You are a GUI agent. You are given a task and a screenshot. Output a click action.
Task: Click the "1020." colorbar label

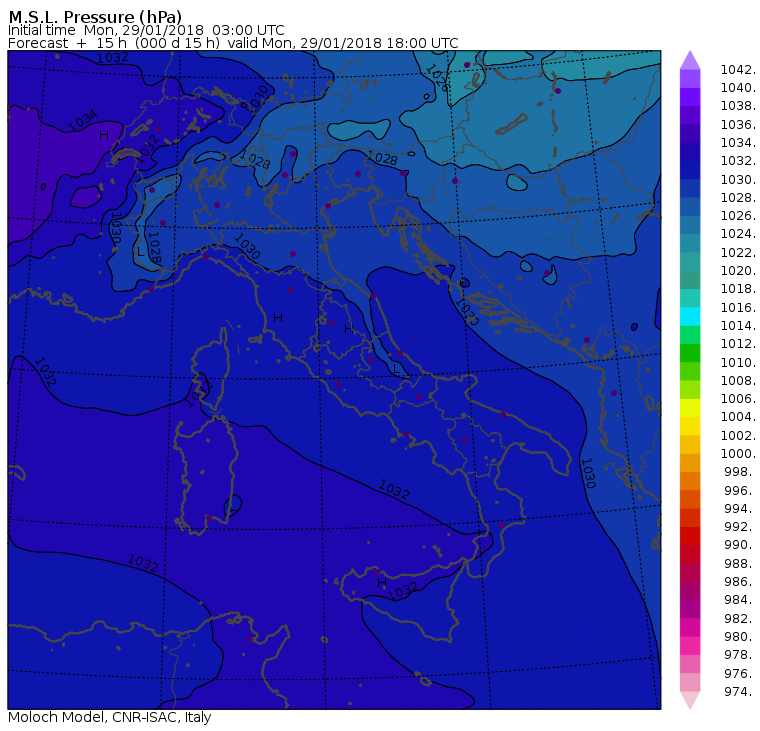738,271
